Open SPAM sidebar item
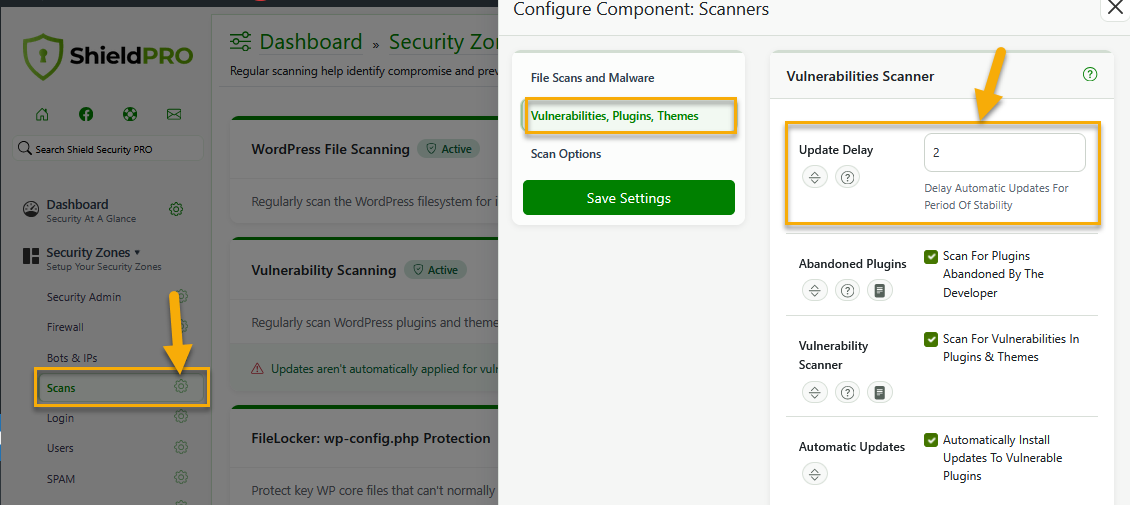 click(x=61, y=478)
